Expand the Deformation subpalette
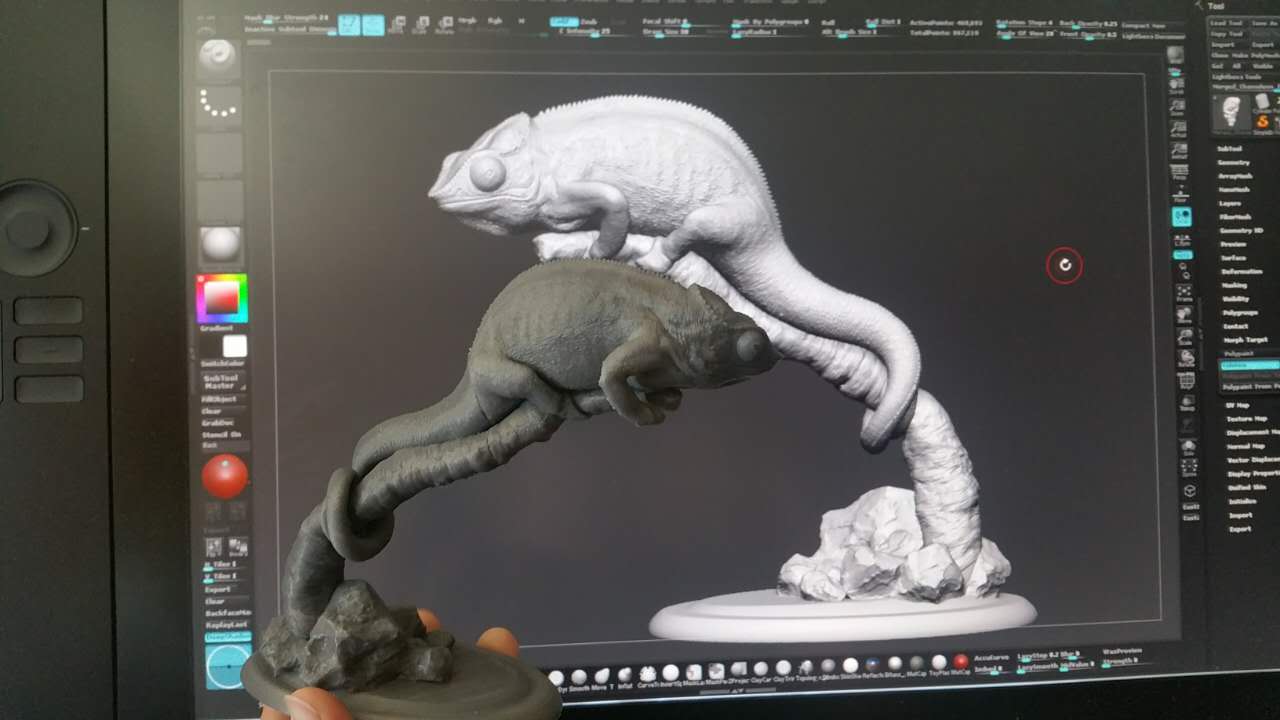 point(1241,271)
